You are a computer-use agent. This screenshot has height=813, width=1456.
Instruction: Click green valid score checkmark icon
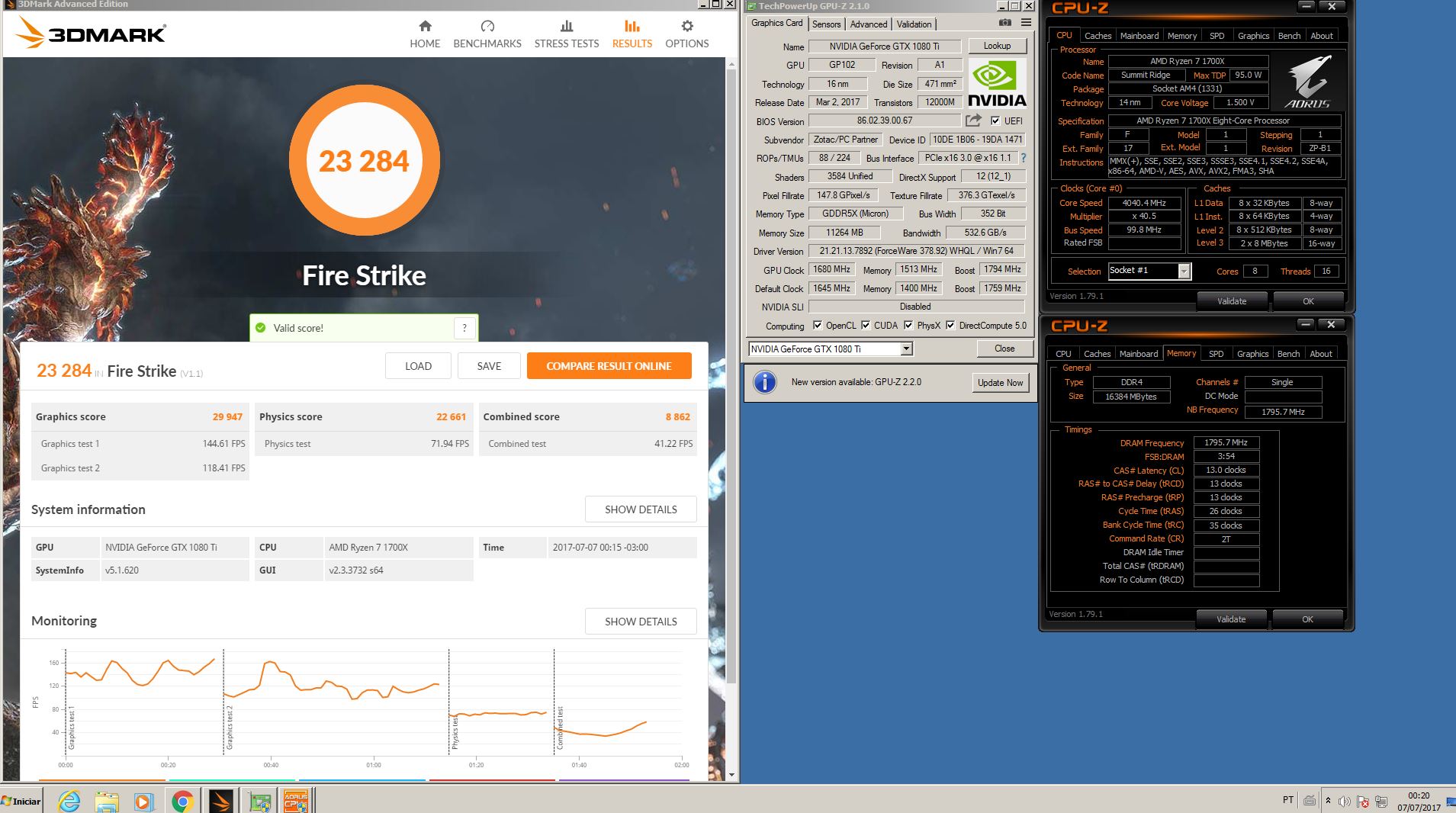point(261,328)
